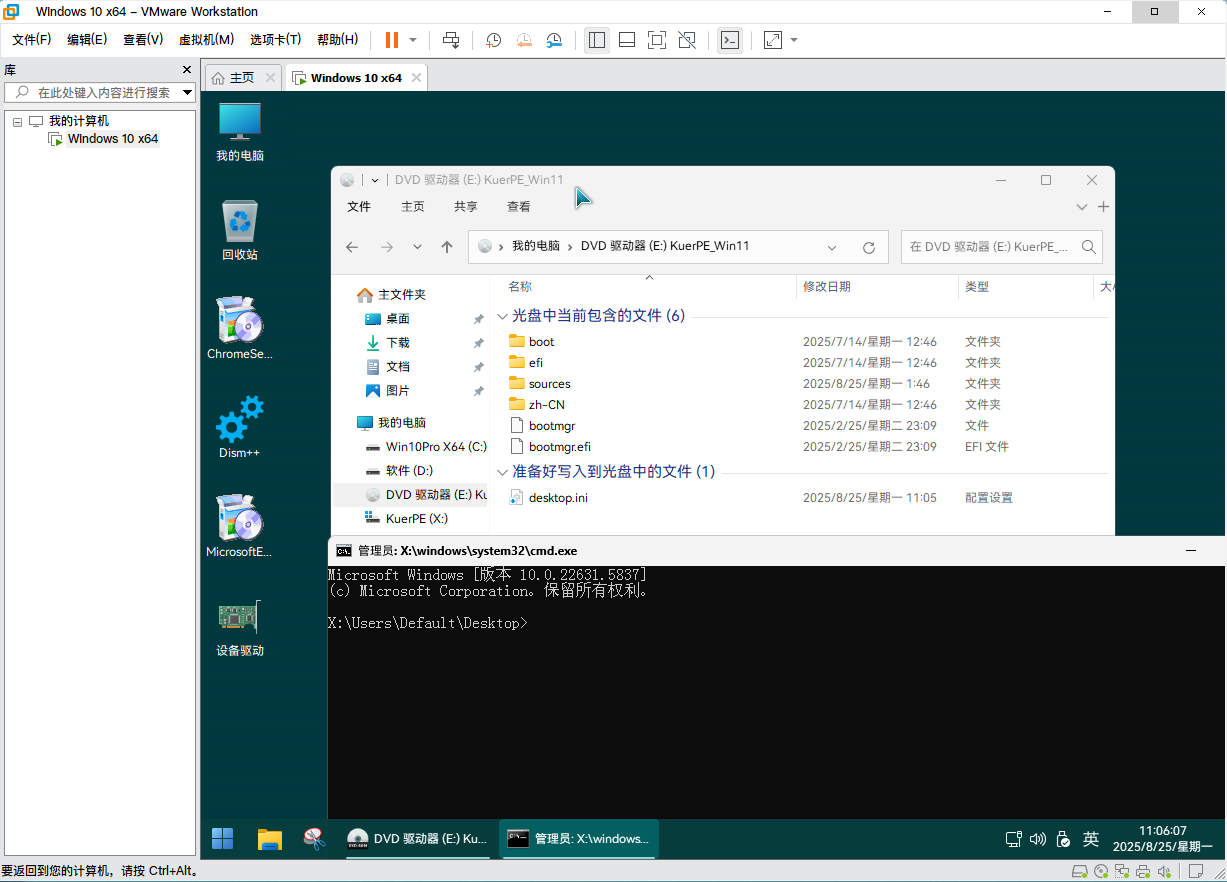
Task: Collapse 准备好写入到光盘中的文件 group
Action: pyautogui.click(x=502, y=472)
